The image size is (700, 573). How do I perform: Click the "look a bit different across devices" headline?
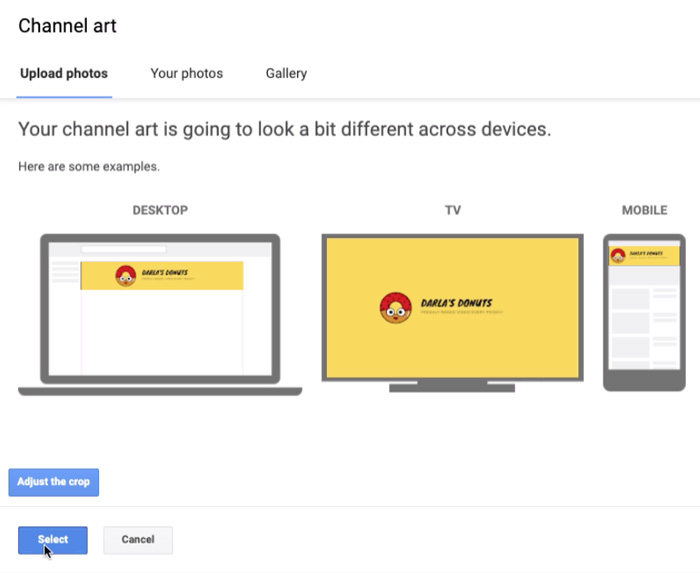(285, 129)
